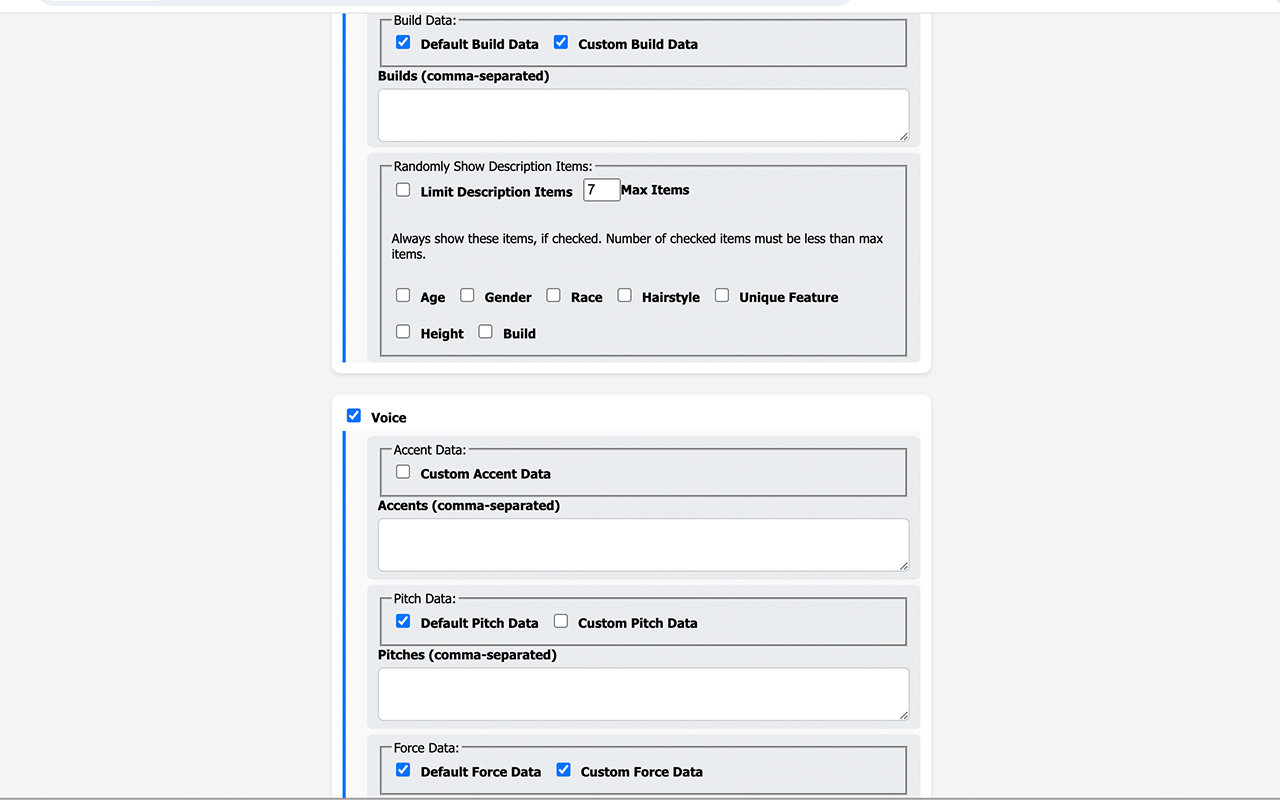Click the Accents comma-separated text area
The width and height of the screenshot is (1280, 800).
click(643, 545)
